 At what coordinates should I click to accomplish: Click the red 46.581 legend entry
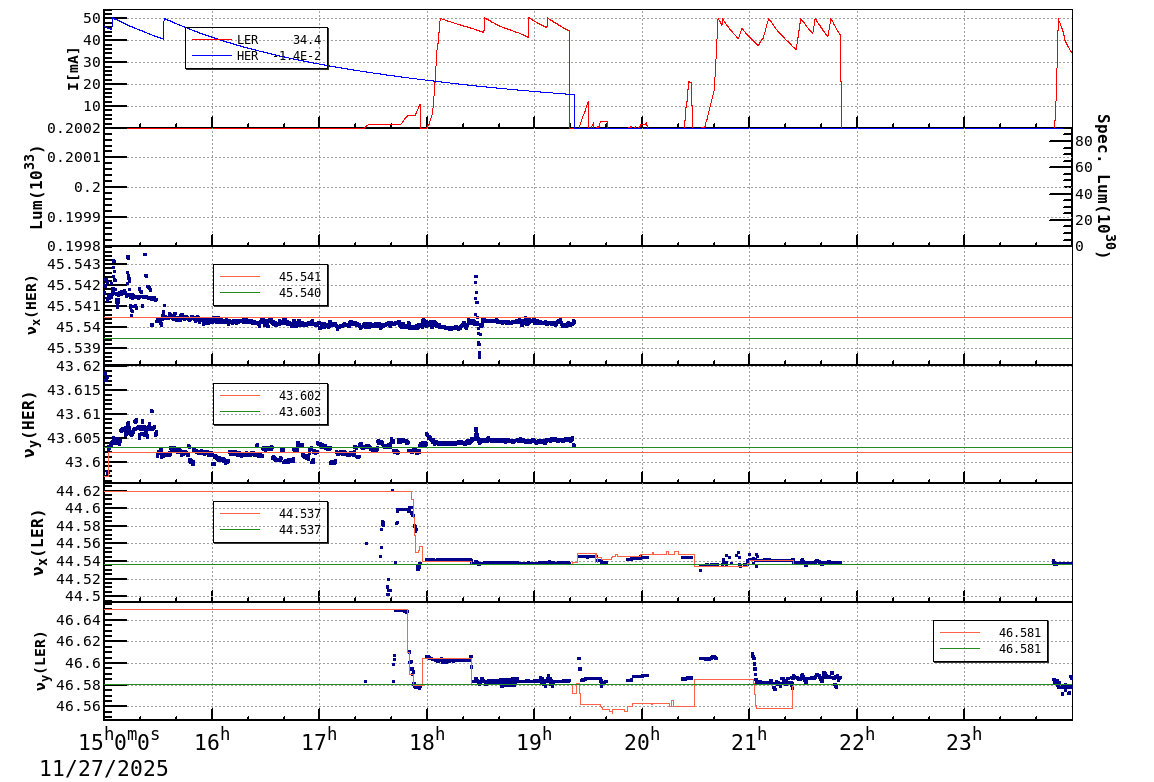point(990,633)
